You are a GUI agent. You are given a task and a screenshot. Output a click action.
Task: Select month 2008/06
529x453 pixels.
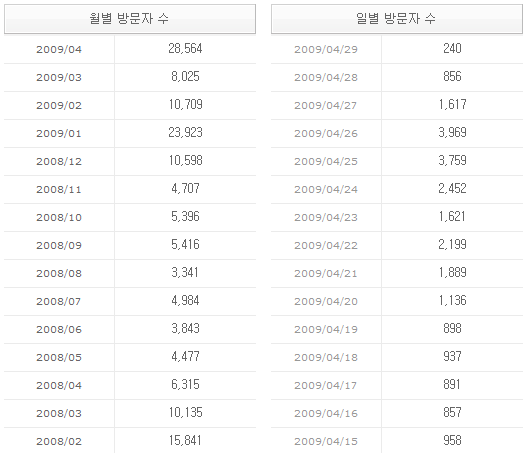pos(59,330)
